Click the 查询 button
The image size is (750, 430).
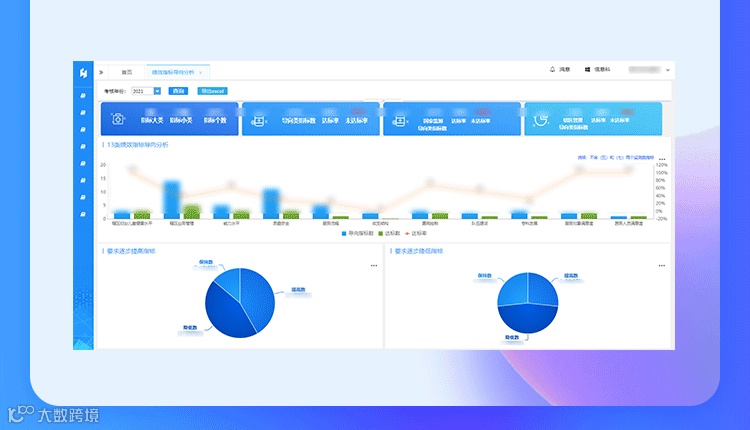coord(178,91)
